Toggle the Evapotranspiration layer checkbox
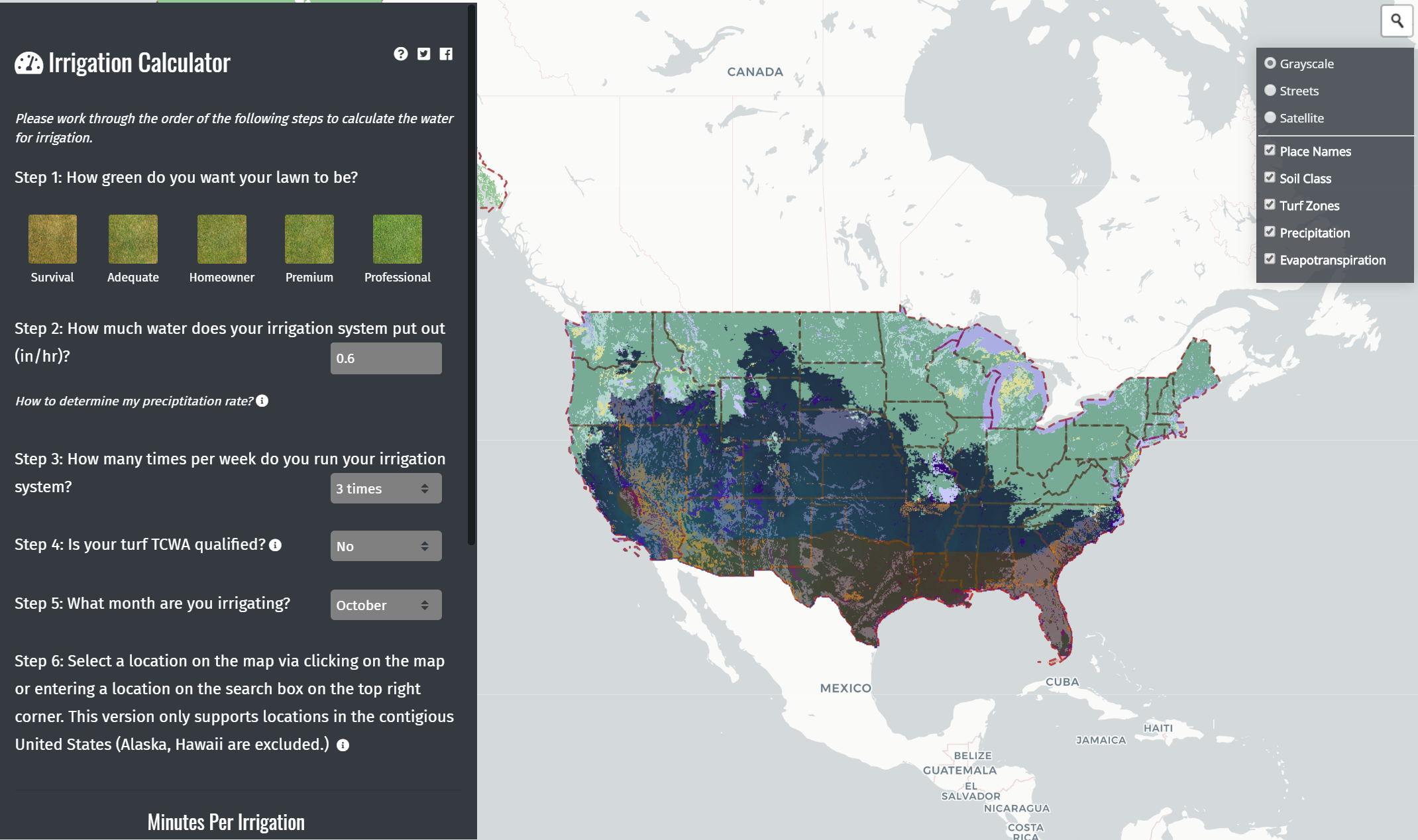This screenshot has height=840, width=1418. [1270, 259]
